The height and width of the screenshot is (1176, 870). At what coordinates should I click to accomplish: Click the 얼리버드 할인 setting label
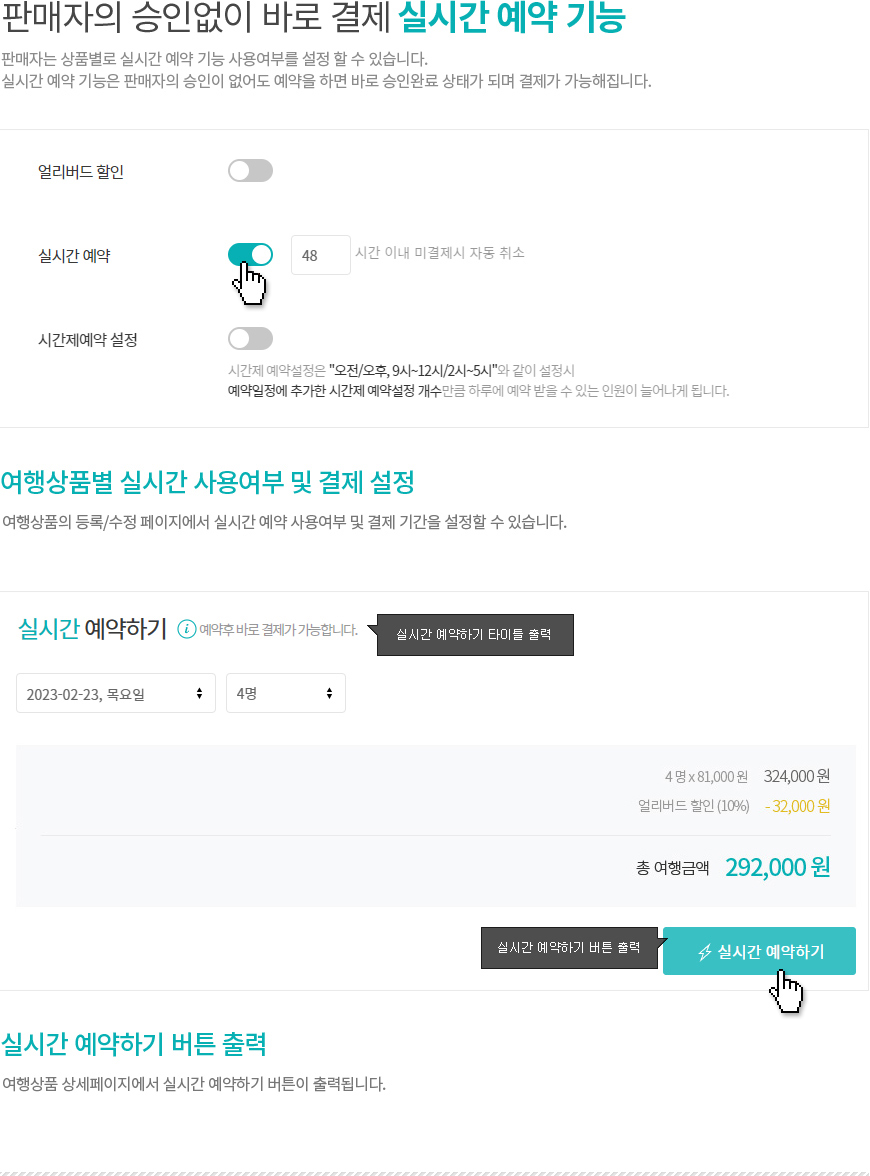click(81, 172)
